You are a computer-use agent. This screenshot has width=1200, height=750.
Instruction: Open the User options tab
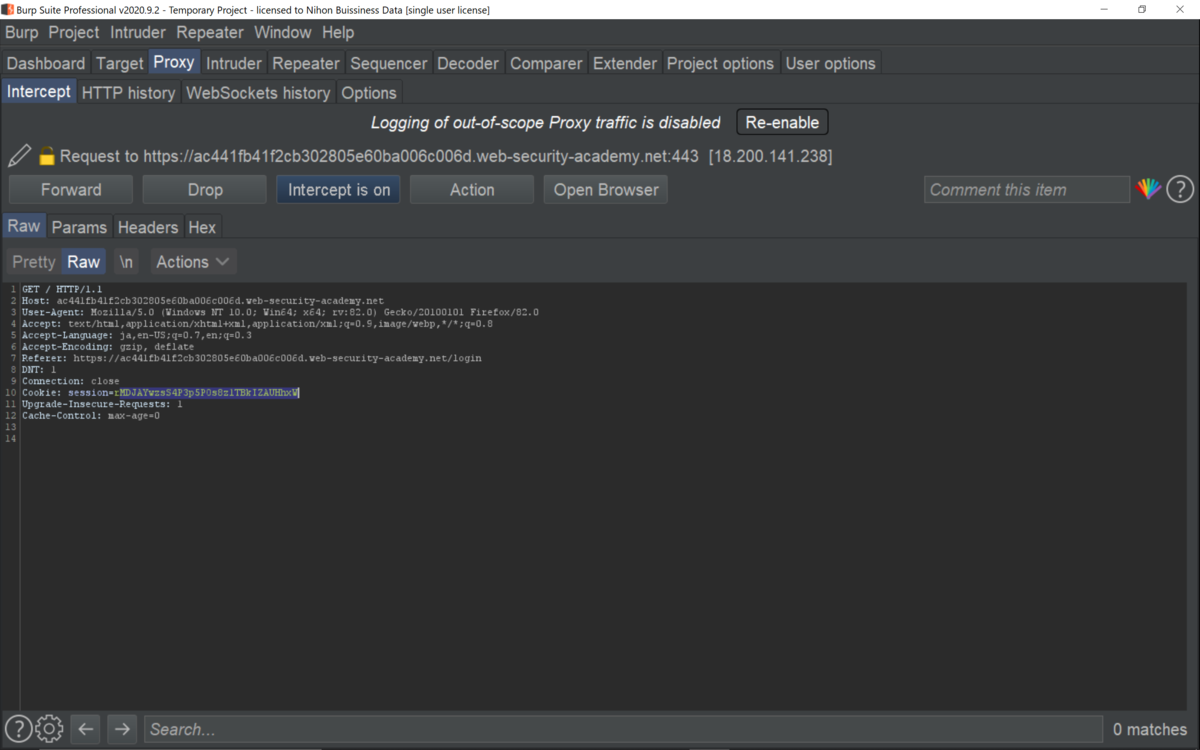[831, 63]
